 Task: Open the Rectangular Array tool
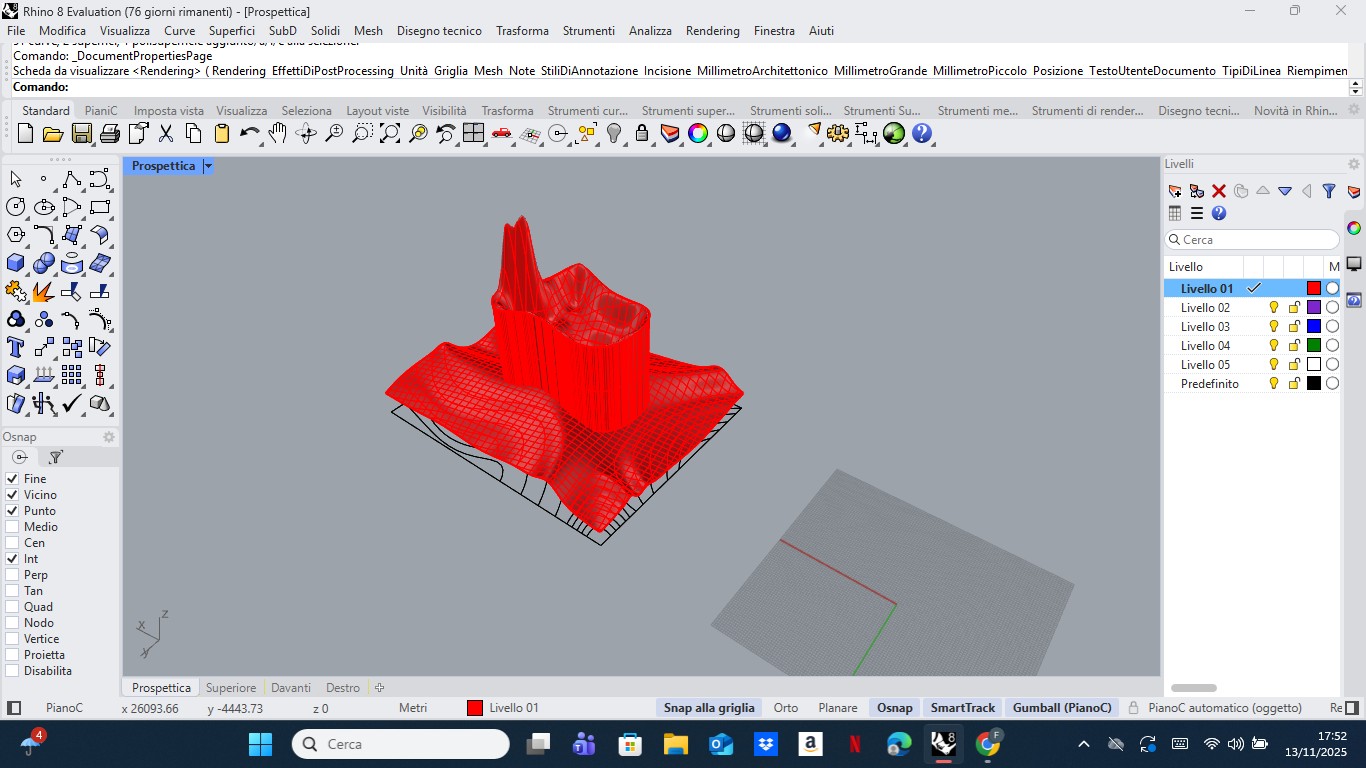point(71,375)
